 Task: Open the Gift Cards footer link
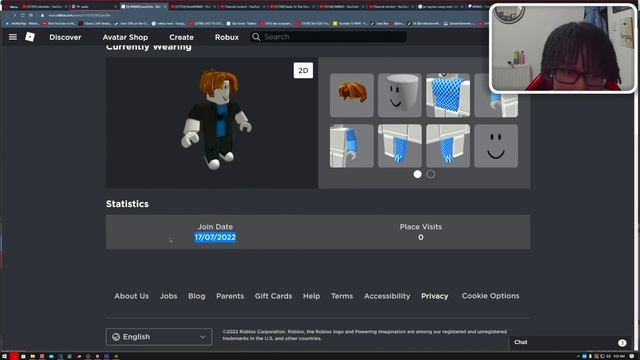point(273,296)
